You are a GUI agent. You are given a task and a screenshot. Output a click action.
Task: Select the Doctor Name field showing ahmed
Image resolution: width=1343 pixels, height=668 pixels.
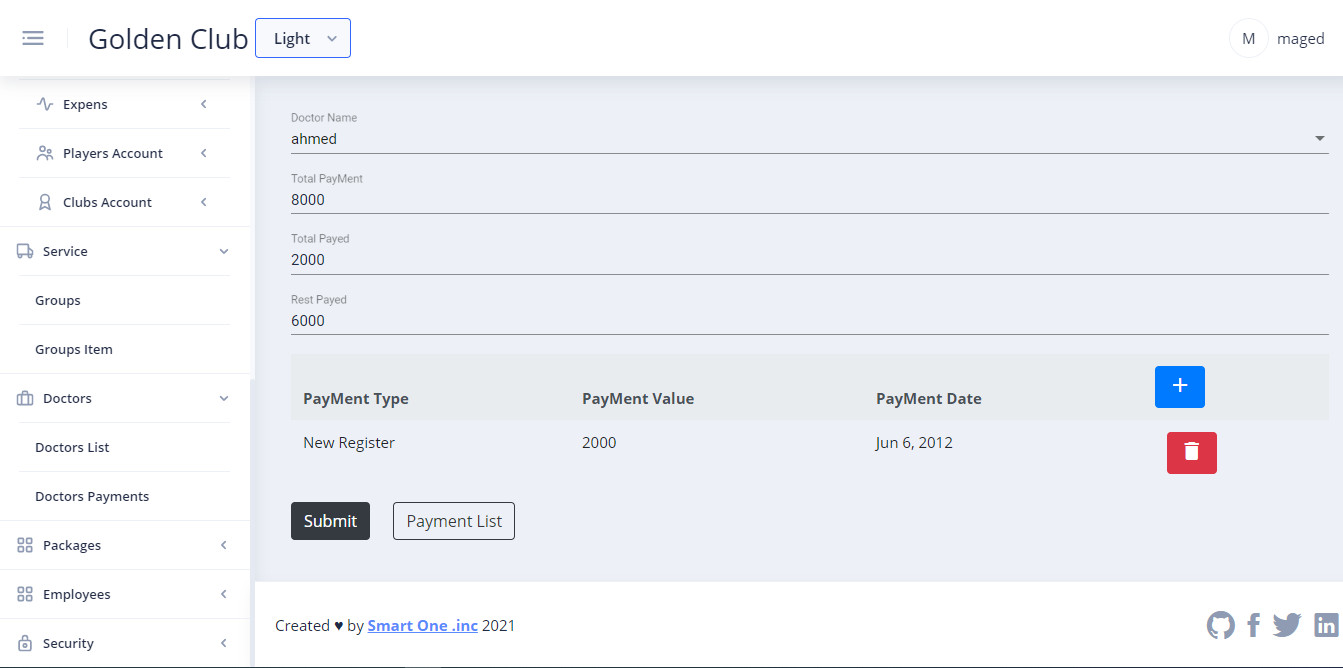(809, 139)
